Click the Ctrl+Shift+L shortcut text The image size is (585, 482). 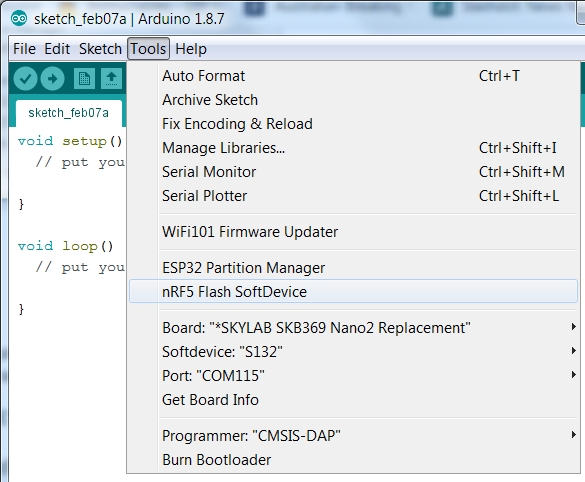[519, 196]
